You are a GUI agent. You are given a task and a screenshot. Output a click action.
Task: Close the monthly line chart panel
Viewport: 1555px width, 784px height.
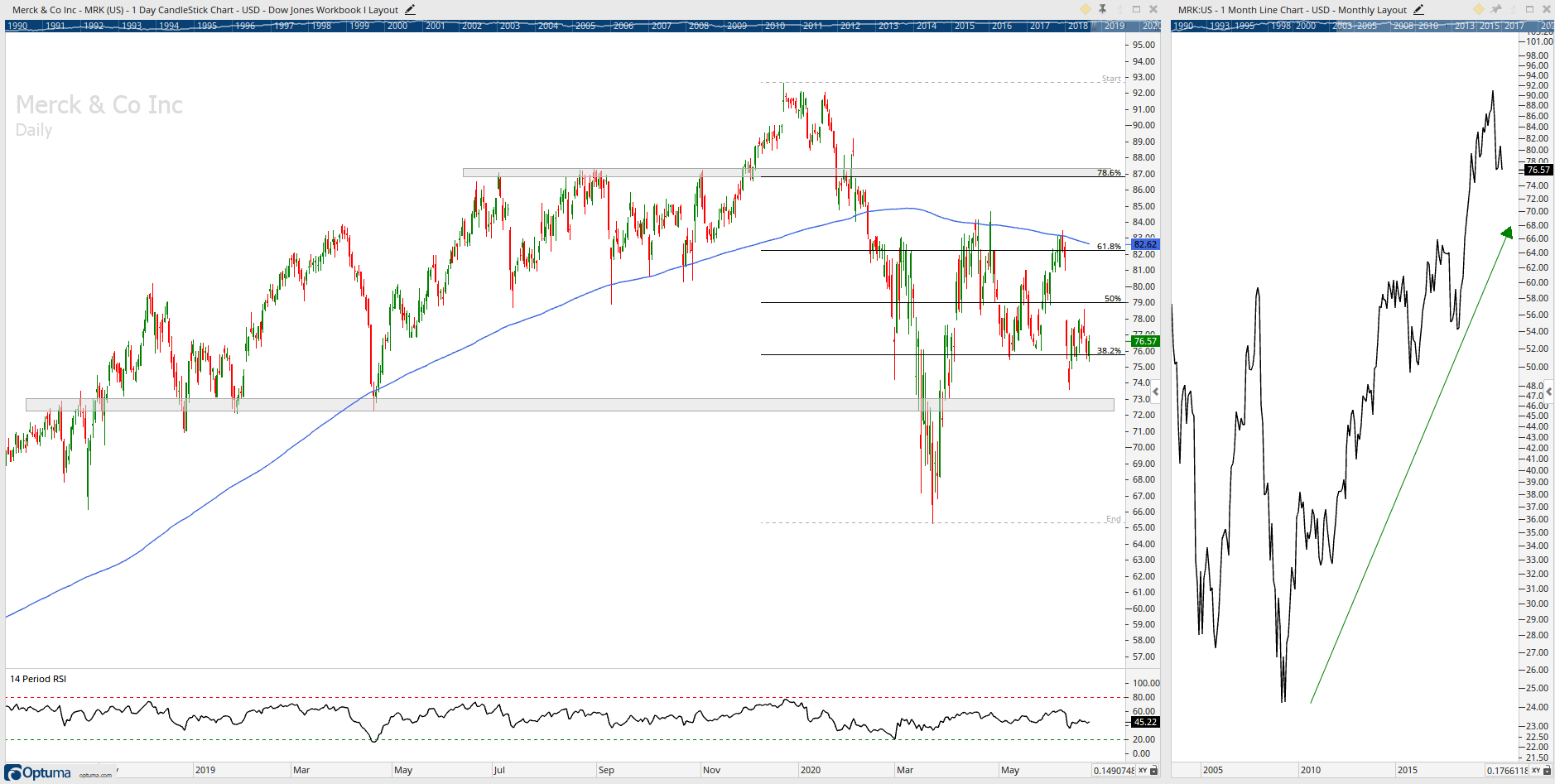tap(1546, 9)
